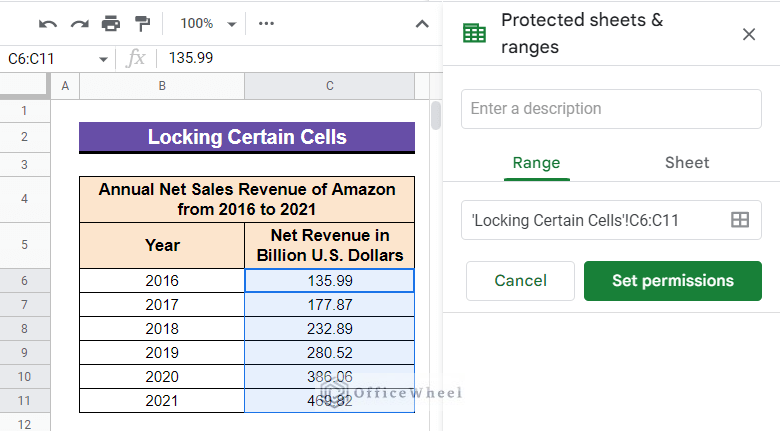Click cell containing 232.89
The height and width of the screenshot is (431, 780).
329,328
